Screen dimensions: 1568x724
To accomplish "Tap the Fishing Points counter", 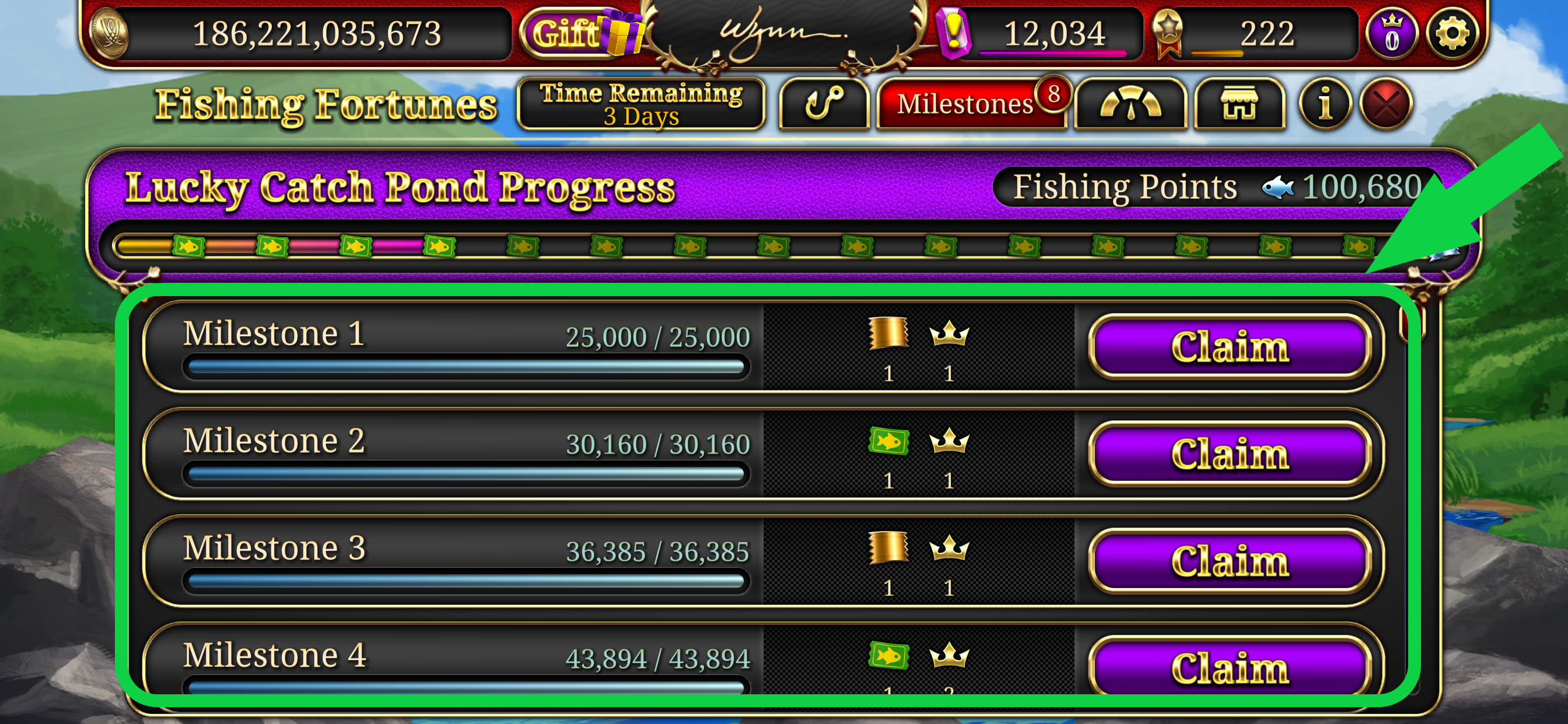I will coord(1217,187).
